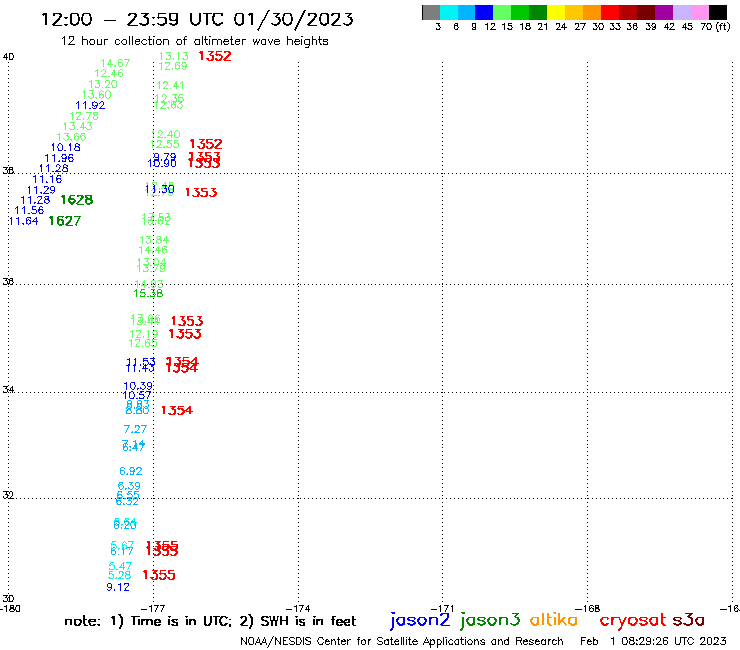Screen dimensions: 740x650
Task: Click the wave height value 14.46
Action: [153, 250]
